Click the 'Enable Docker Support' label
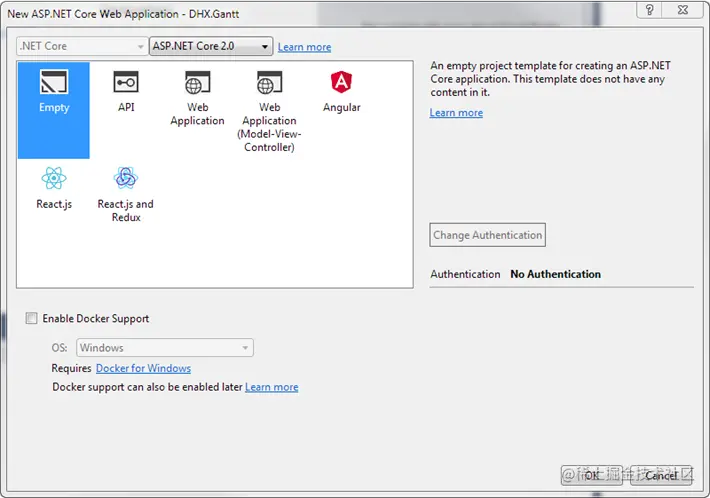Screen dimensions: 710x498 coord(96,319)
